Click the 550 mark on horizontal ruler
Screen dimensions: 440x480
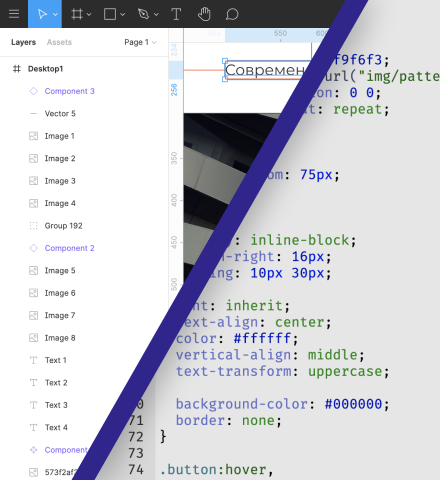tap(280, 33)
